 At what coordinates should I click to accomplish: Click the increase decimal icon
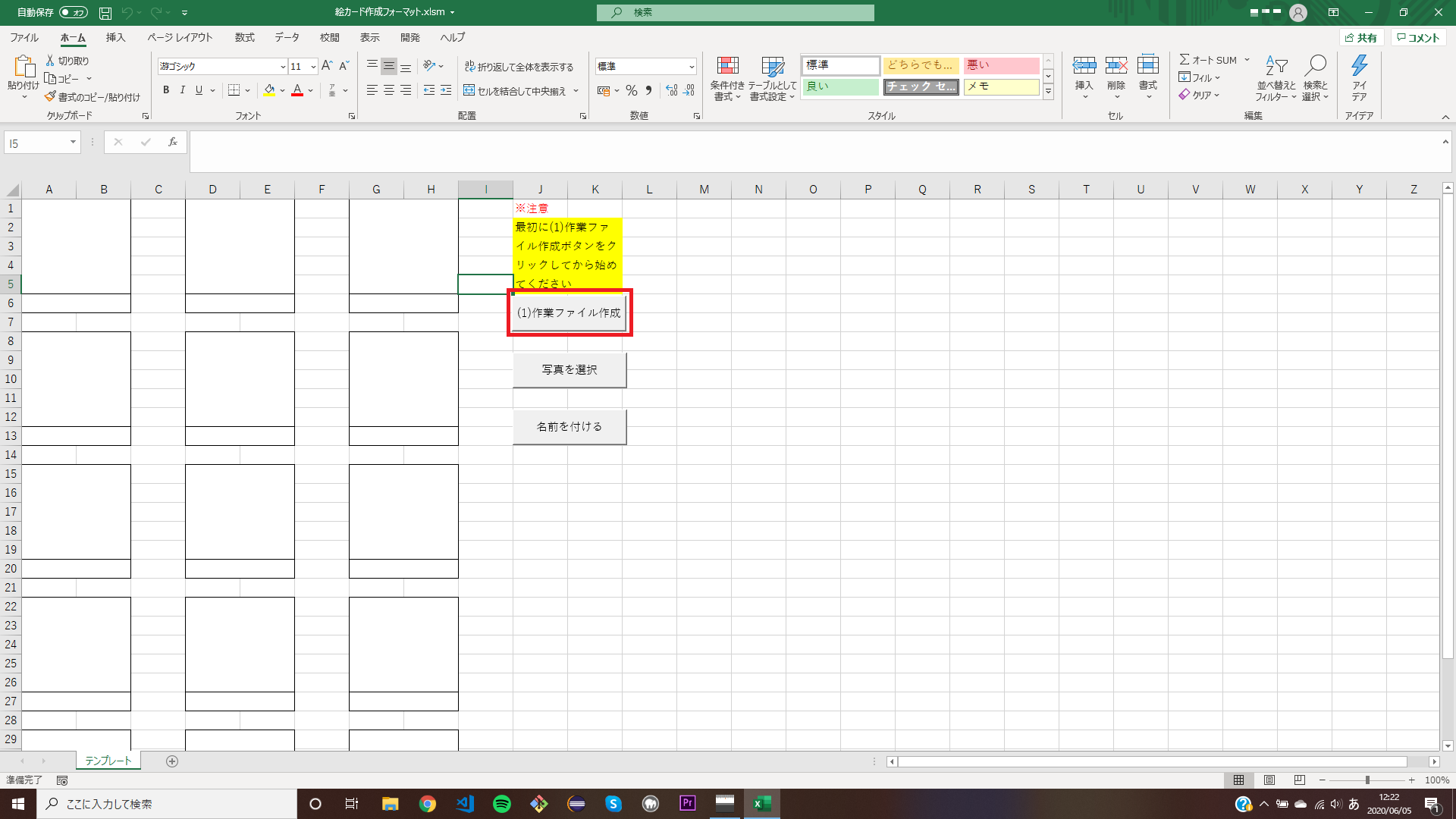[x=672, y=90]
